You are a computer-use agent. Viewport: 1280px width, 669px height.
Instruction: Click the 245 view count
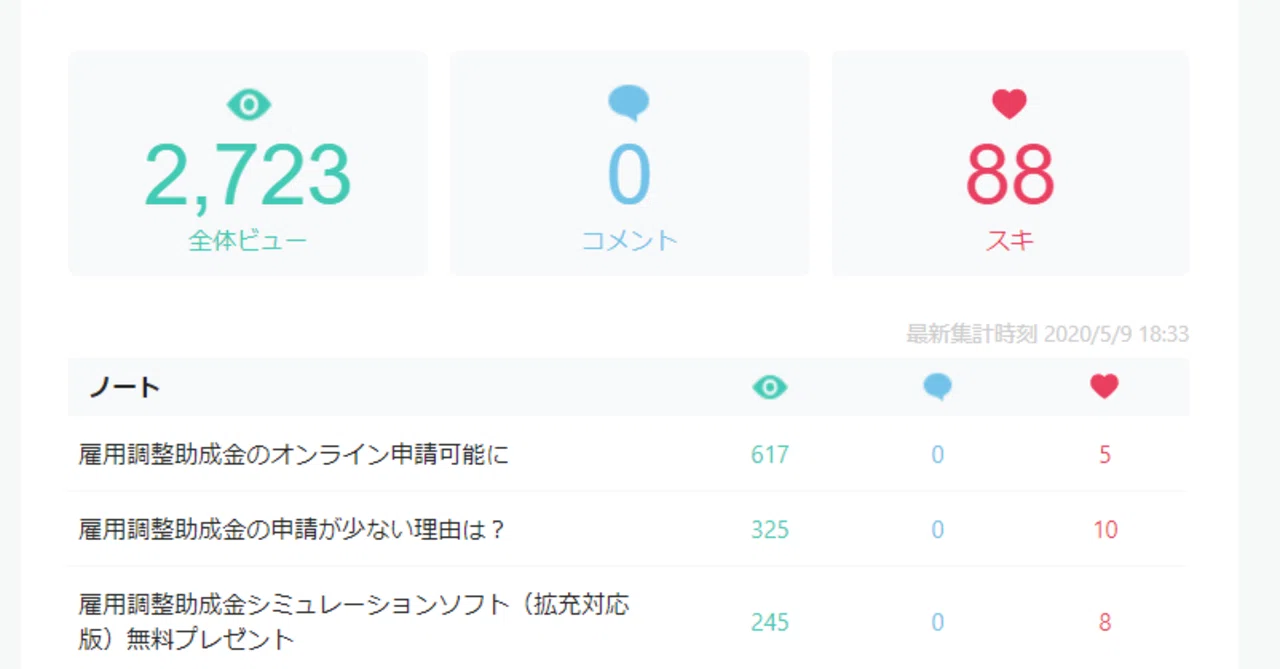770,622
